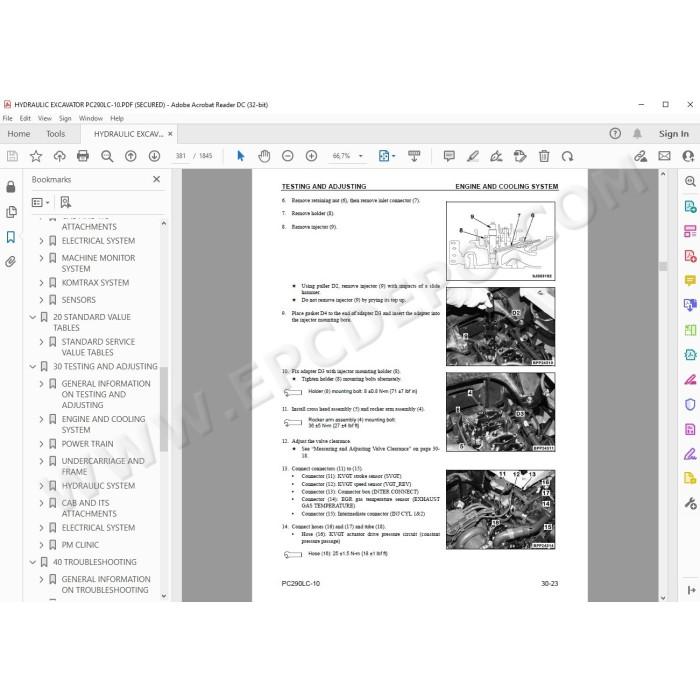The width and height of the screenshot is (700, 700).
Task: Click the security lock panel icon
Action: tap(11, 187)
